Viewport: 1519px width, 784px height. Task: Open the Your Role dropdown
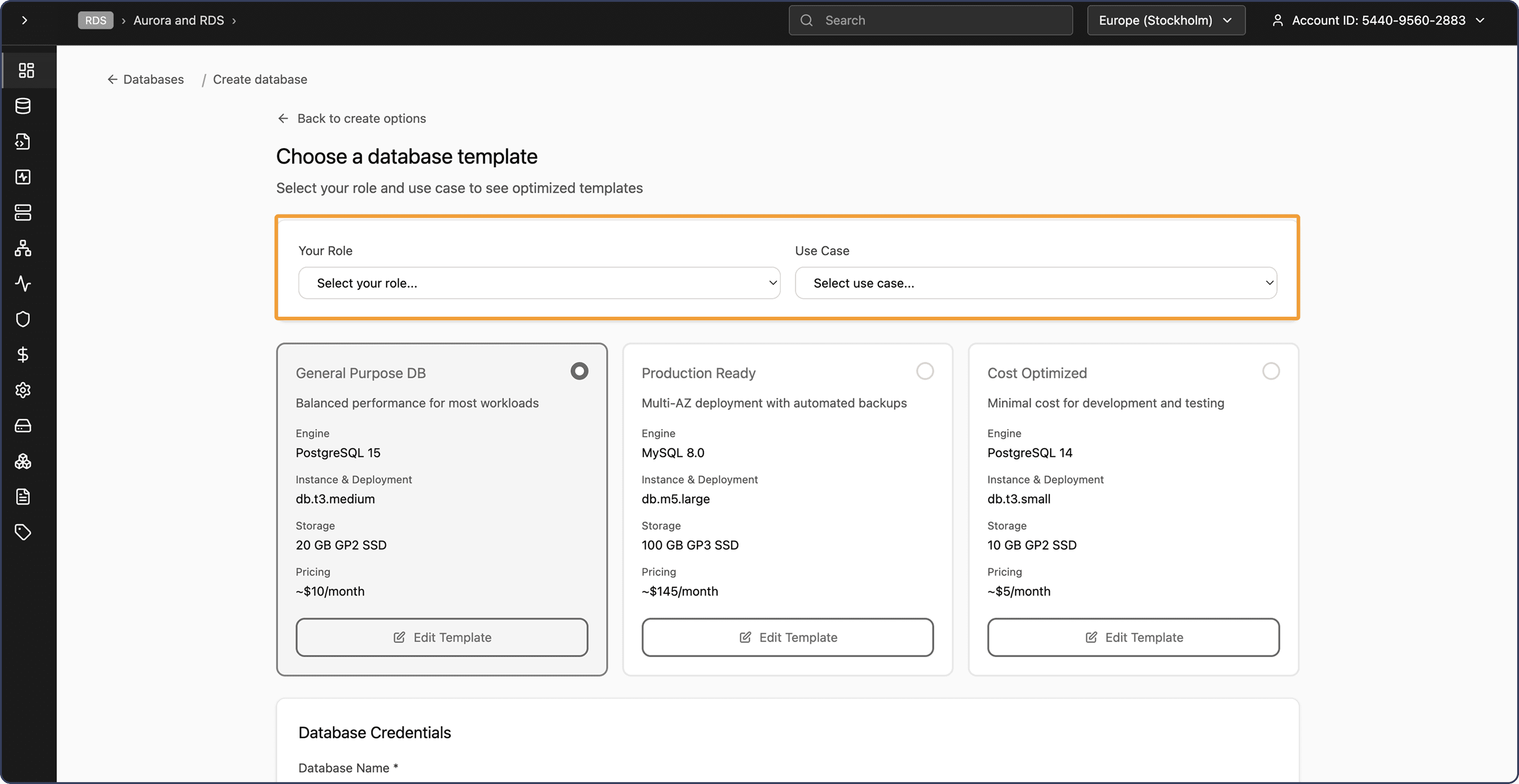click(539, 283)
